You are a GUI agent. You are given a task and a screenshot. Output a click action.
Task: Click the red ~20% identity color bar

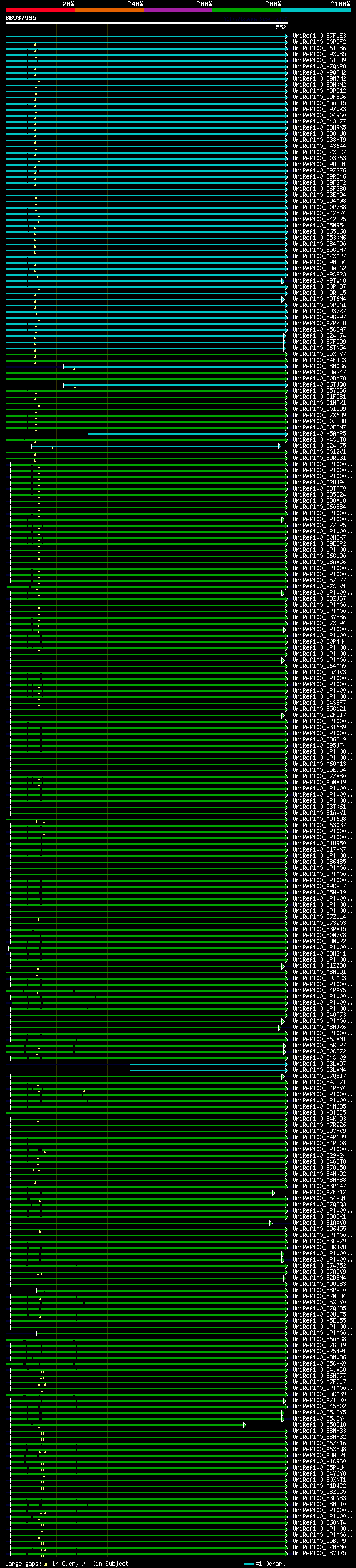[x=40, y=10]
